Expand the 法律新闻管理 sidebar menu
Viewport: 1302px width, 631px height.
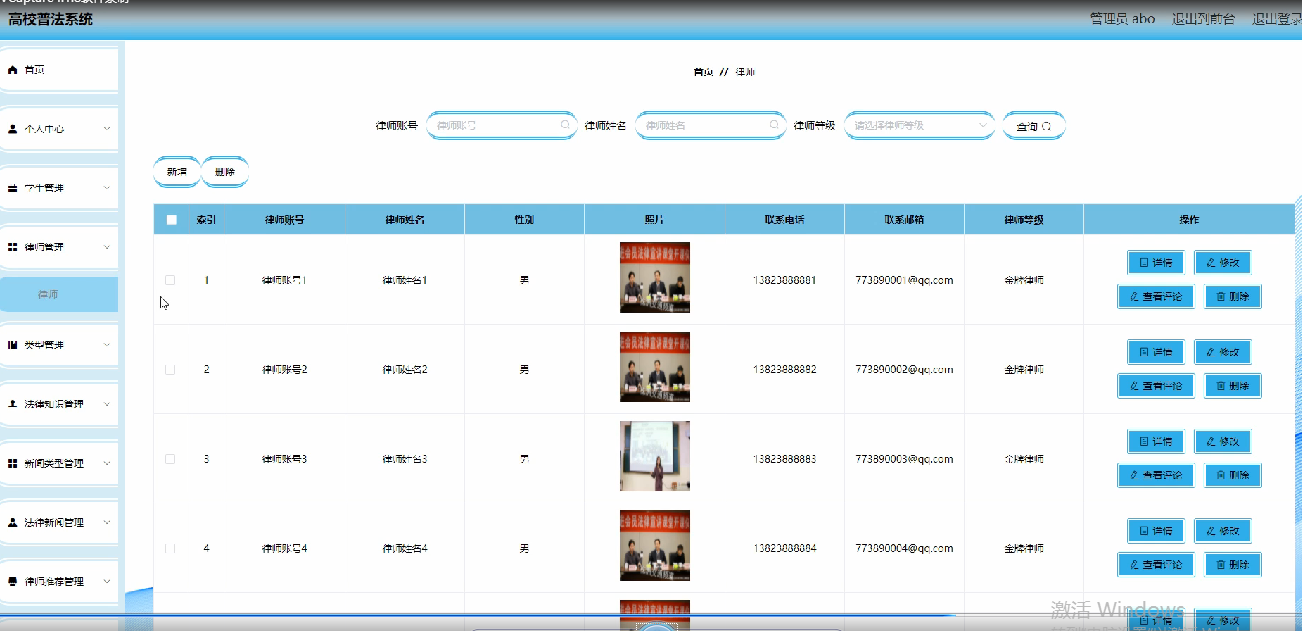click(59, 522)
